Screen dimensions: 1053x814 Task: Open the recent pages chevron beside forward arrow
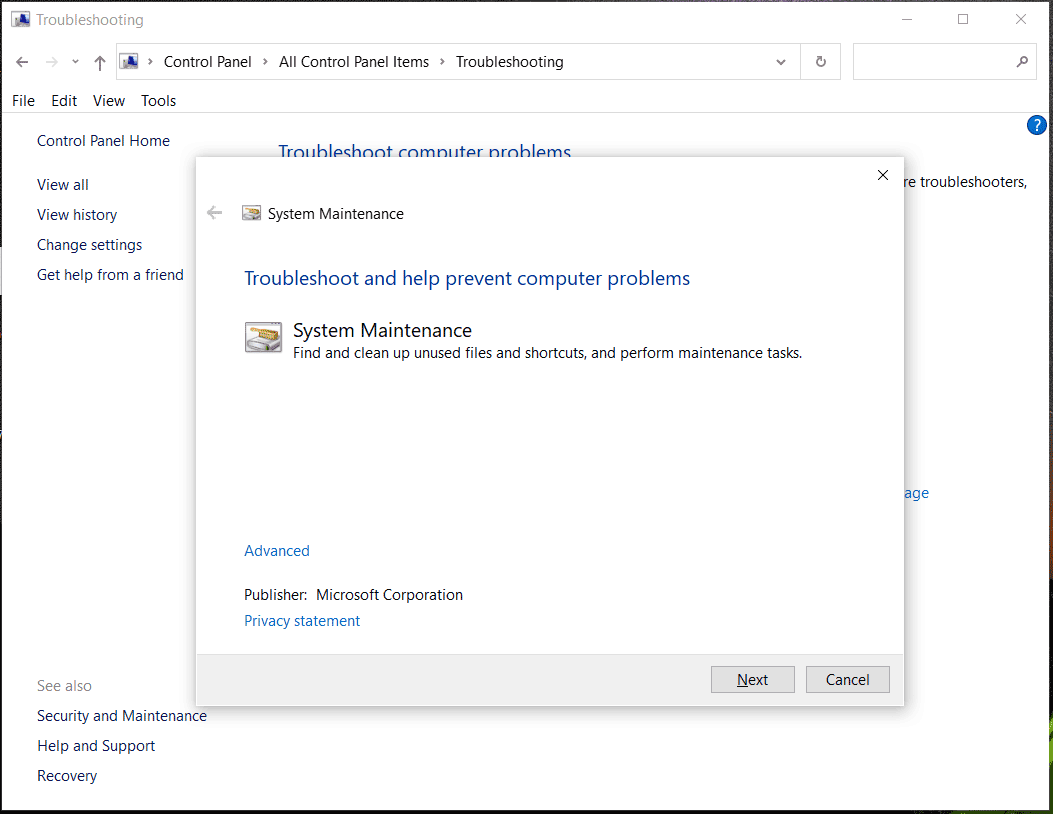(74, 61)
